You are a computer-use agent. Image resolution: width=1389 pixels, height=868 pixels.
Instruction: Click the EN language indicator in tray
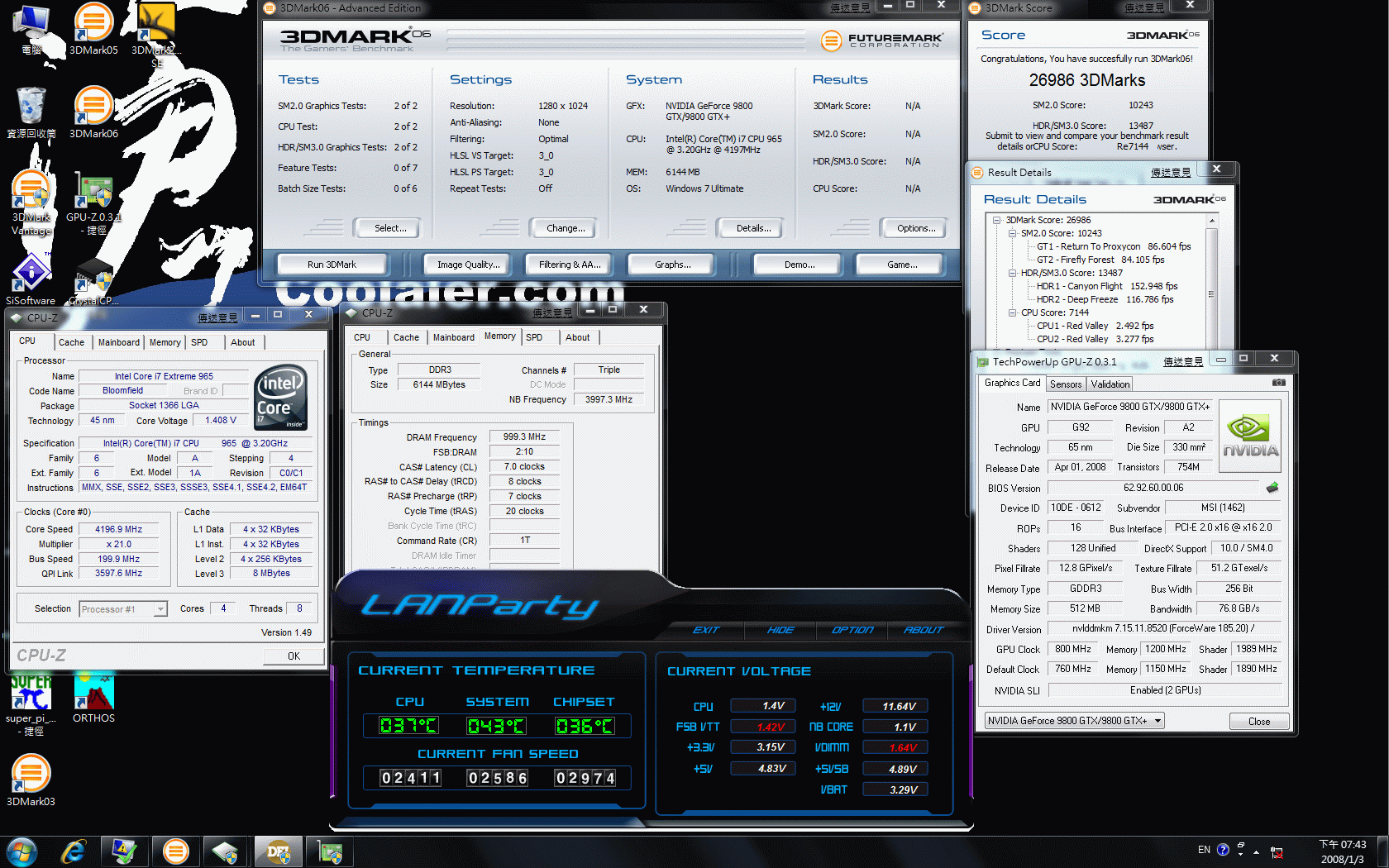click(x=1204, y=850)
